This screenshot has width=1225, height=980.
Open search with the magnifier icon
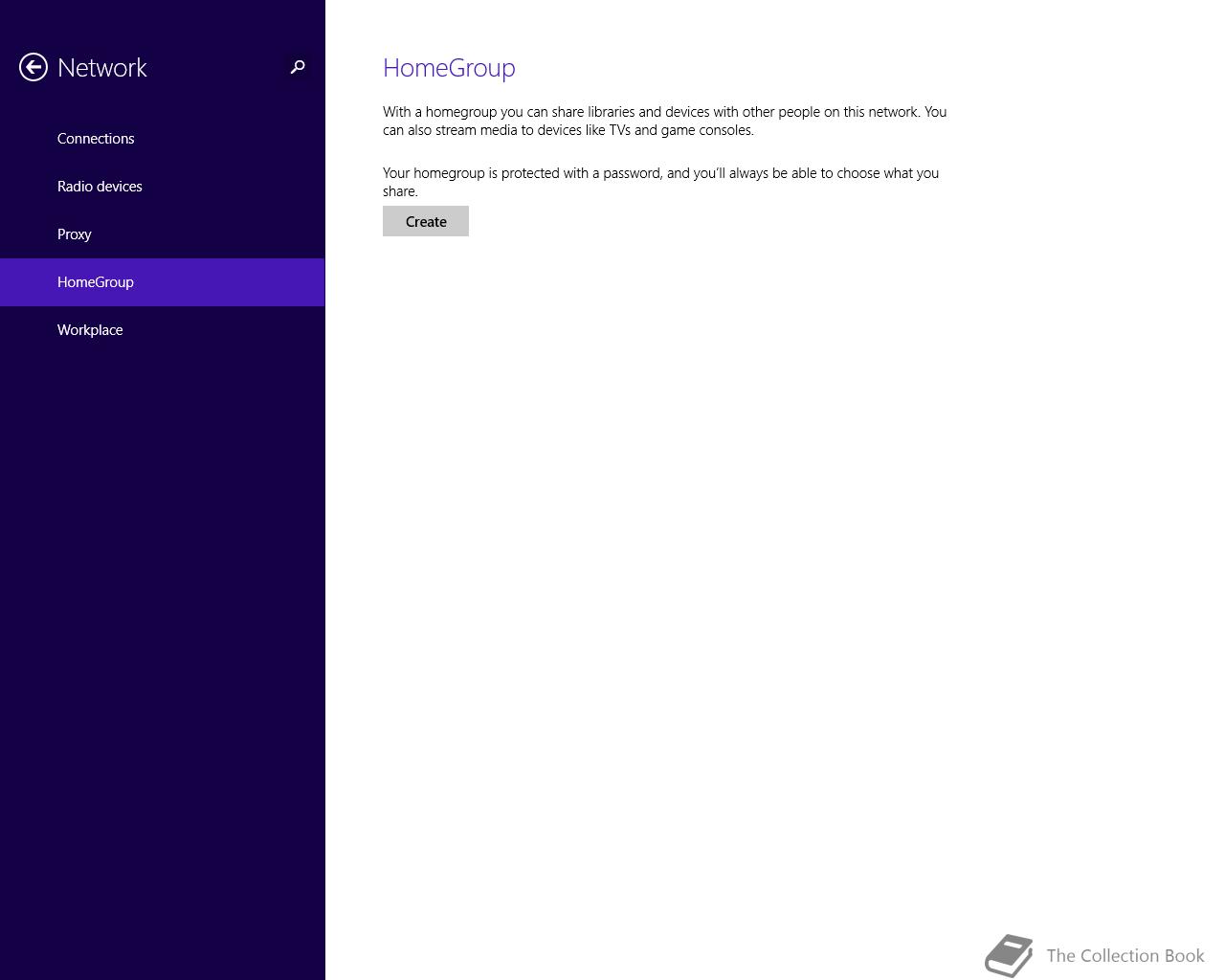click(298, 67)
